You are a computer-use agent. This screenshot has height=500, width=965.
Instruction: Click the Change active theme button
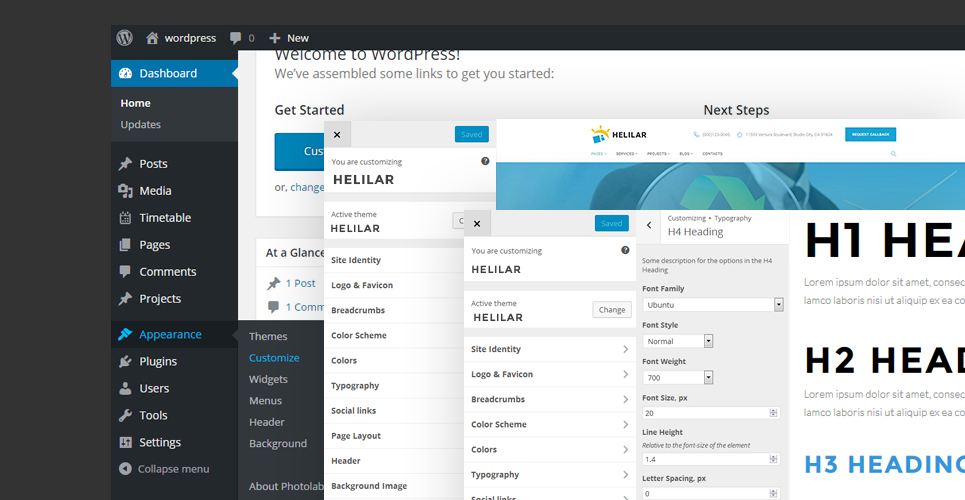click(x=612, y=310)
